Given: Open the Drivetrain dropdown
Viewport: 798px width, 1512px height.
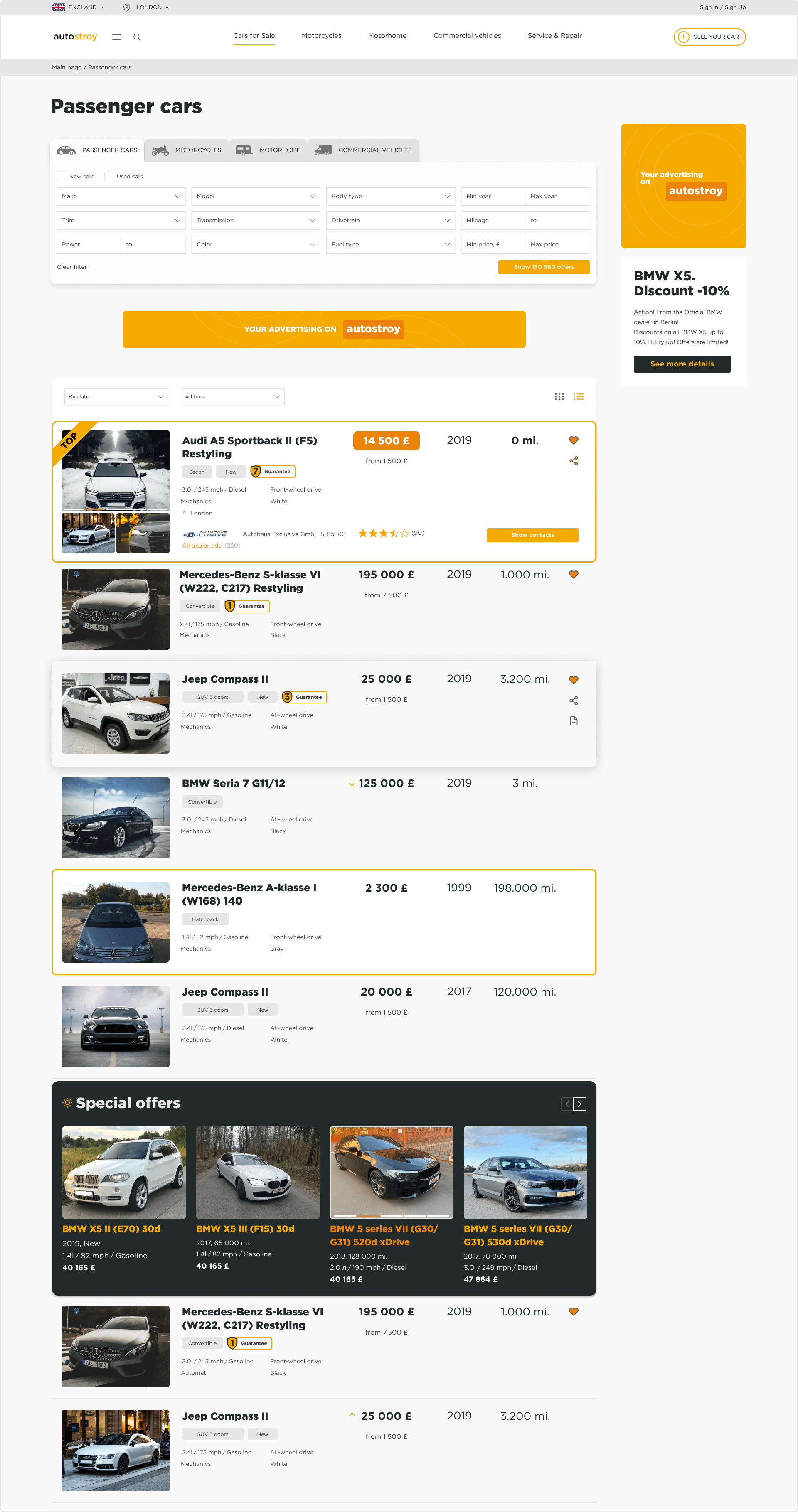Looking at the screenshot, I should click(x=391, y=220).
